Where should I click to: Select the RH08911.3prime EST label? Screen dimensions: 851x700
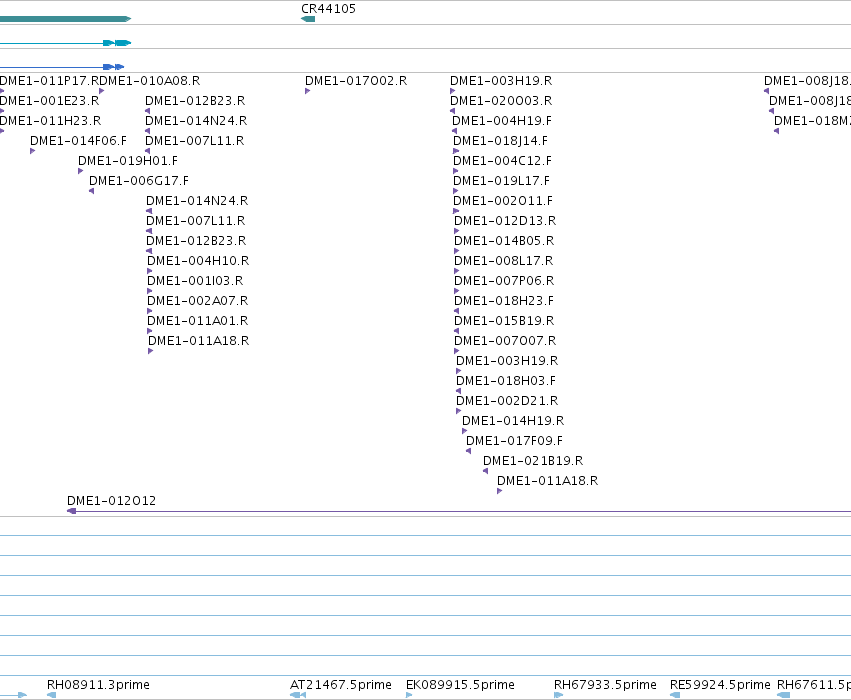coord(98,685)
